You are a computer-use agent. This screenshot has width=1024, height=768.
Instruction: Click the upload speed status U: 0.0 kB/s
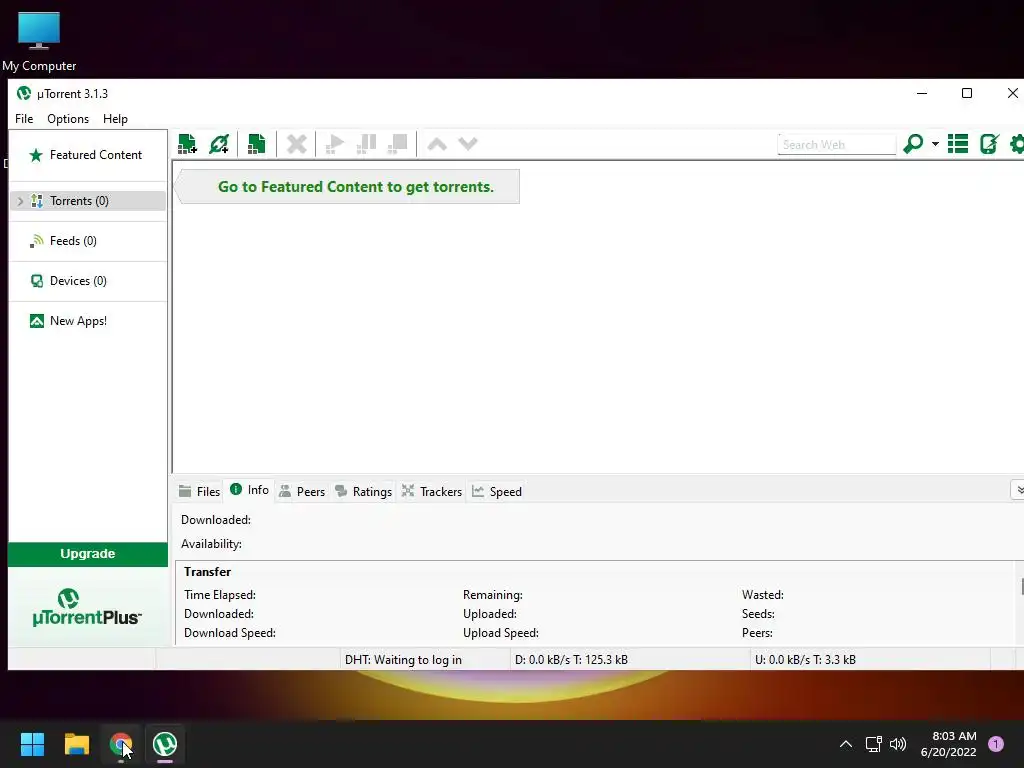coord(805,660)
